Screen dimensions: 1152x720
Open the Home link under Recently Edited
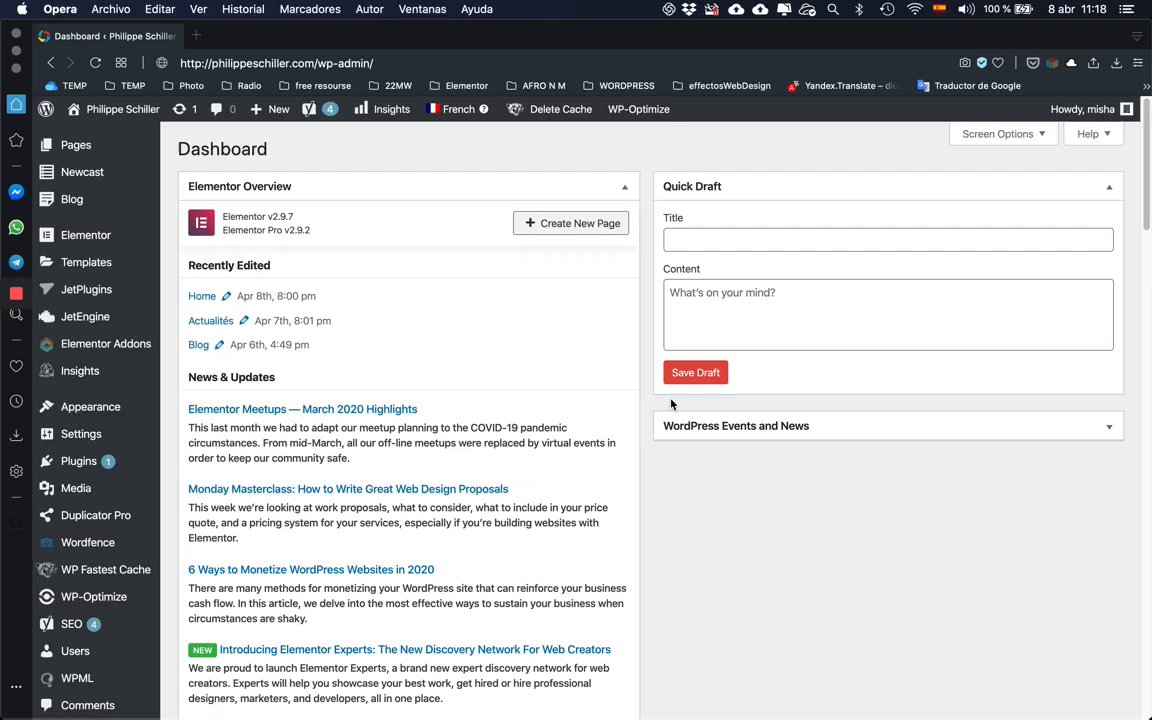click(x=202, y=296)
